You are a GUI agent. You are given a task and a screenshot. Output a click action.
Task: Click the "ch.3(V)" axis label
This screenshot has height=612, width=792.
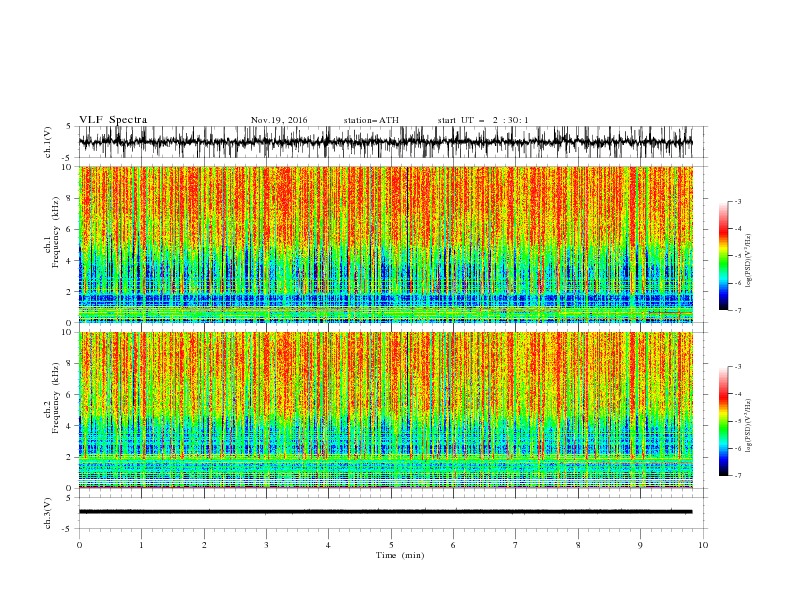coord(48,513)
